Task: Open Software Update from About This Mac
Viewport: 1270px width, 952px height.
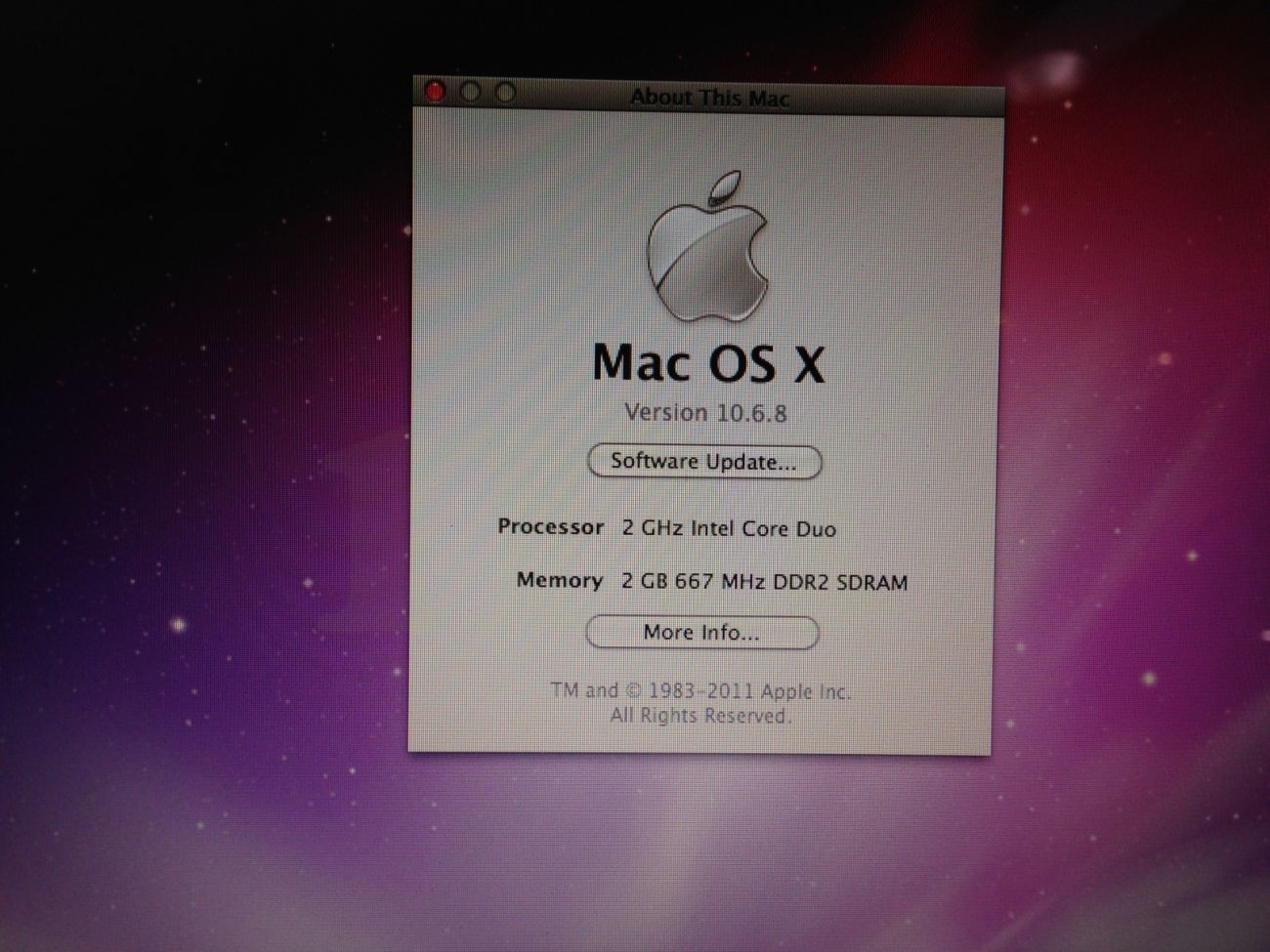Action: click(704, 462)
